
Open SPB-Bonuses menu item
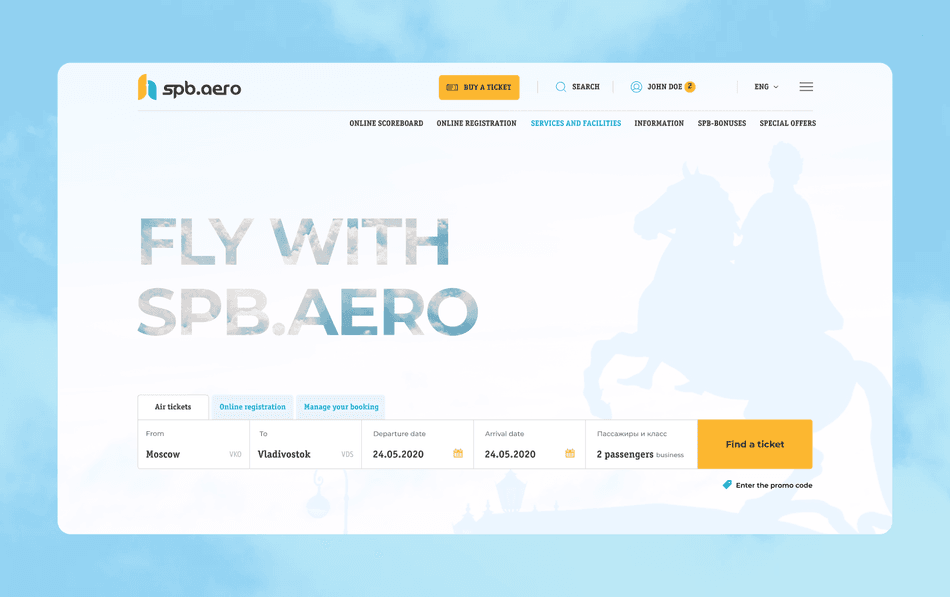[722, 123]
